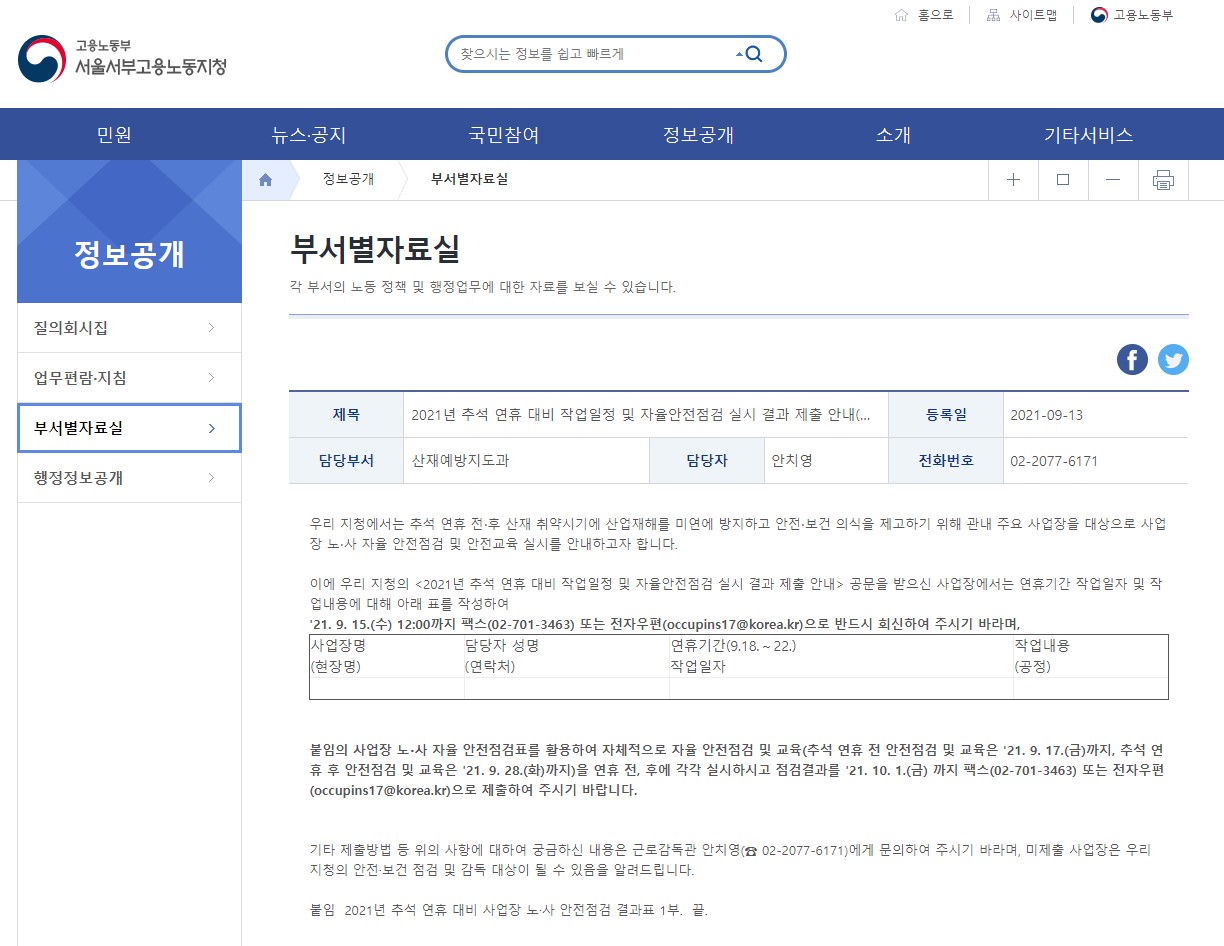Go to home via breadcrumb house icon

point(265,180)
